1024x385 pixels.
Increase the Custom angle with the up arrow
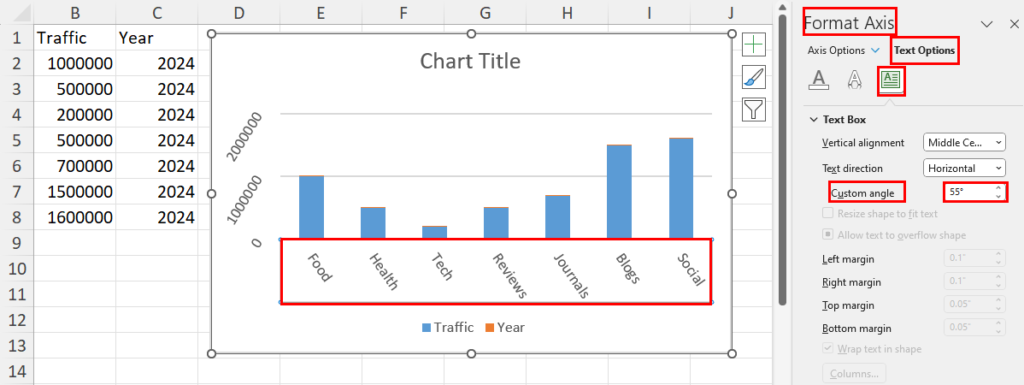coord(998,189)
